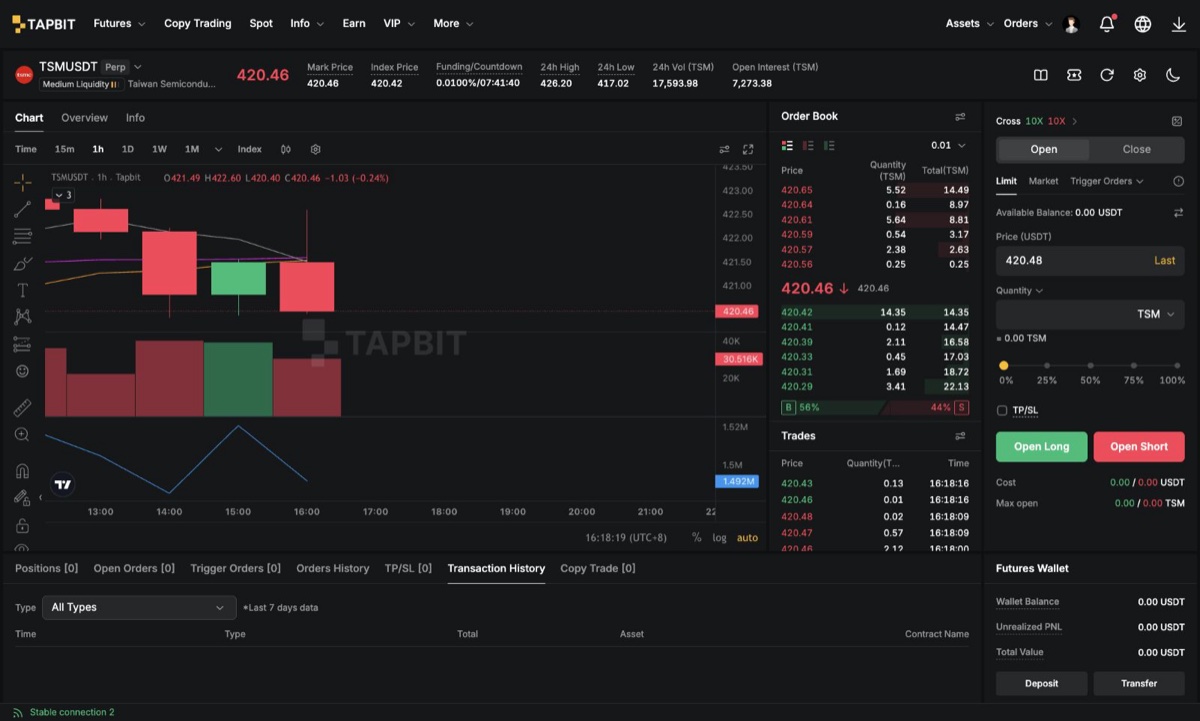Open chart candle style icon
This screenshot has width=1200, height=721.
click(286, 149)
